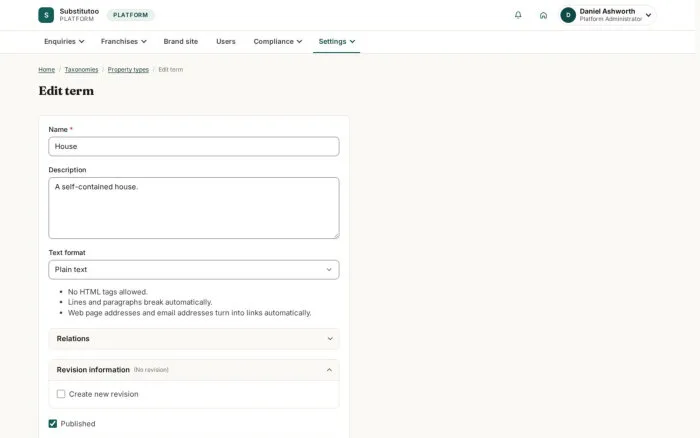Viewport: 700px width, 438px height.
Task: Enable Create new revision checkbox
Action: point(61,394)
